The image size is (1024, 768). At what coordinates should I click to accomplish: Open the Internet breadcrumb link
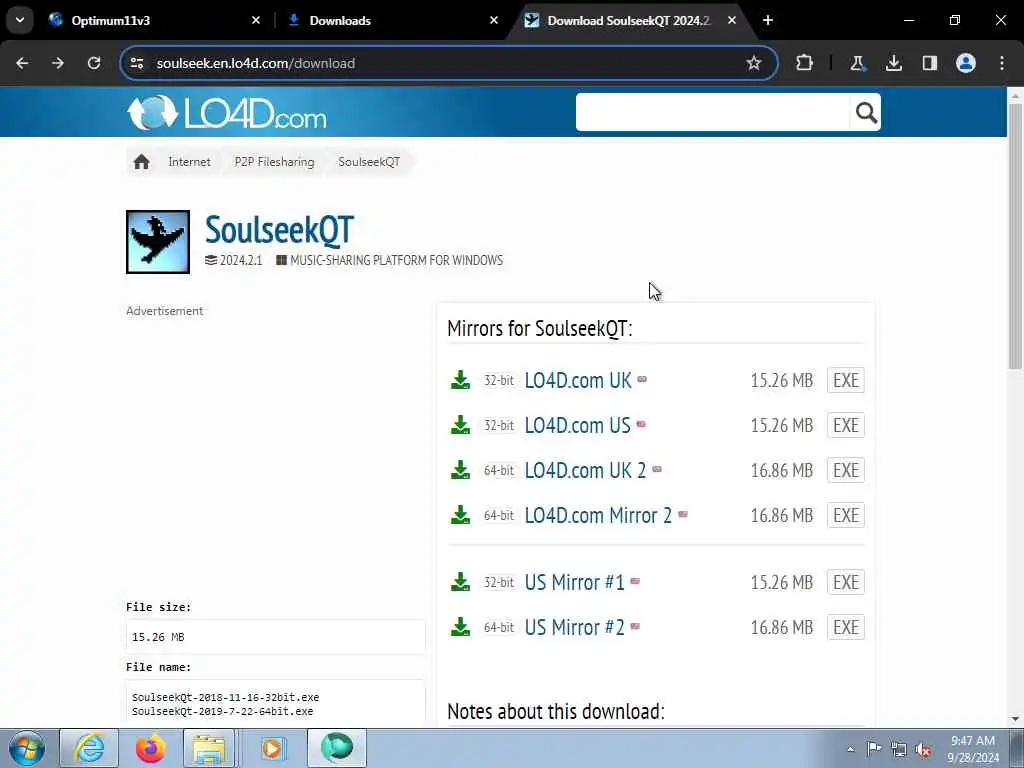189,162
